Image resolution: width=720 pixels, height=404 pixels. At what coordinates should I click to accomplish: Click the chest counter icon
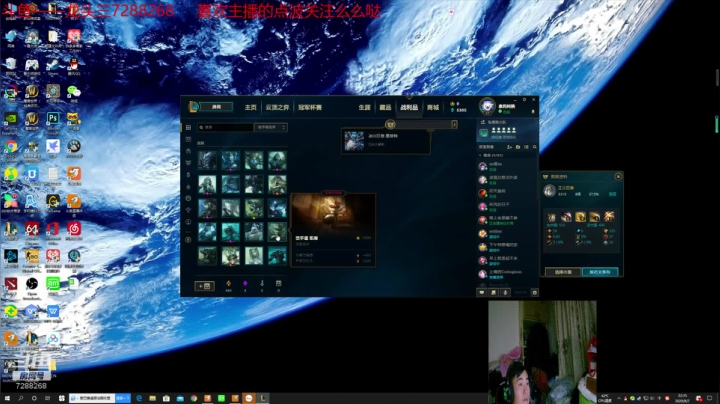278,283
